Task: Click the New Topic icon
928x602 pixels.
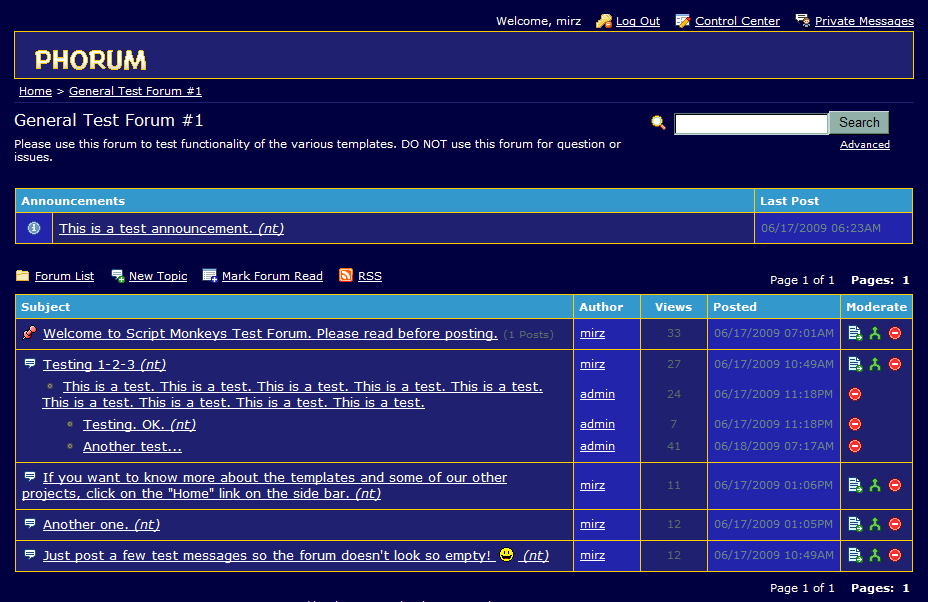Action: [118, 276]
